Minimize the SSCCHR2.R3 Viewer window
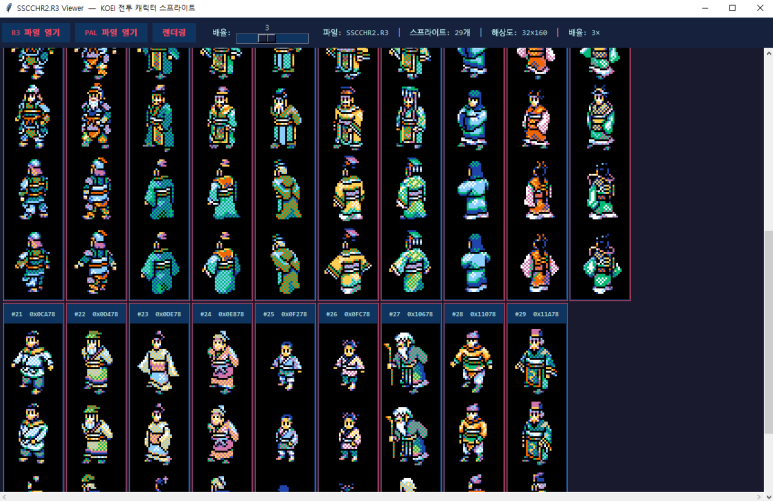Viewport: 773px width, 501px height. 705,8
